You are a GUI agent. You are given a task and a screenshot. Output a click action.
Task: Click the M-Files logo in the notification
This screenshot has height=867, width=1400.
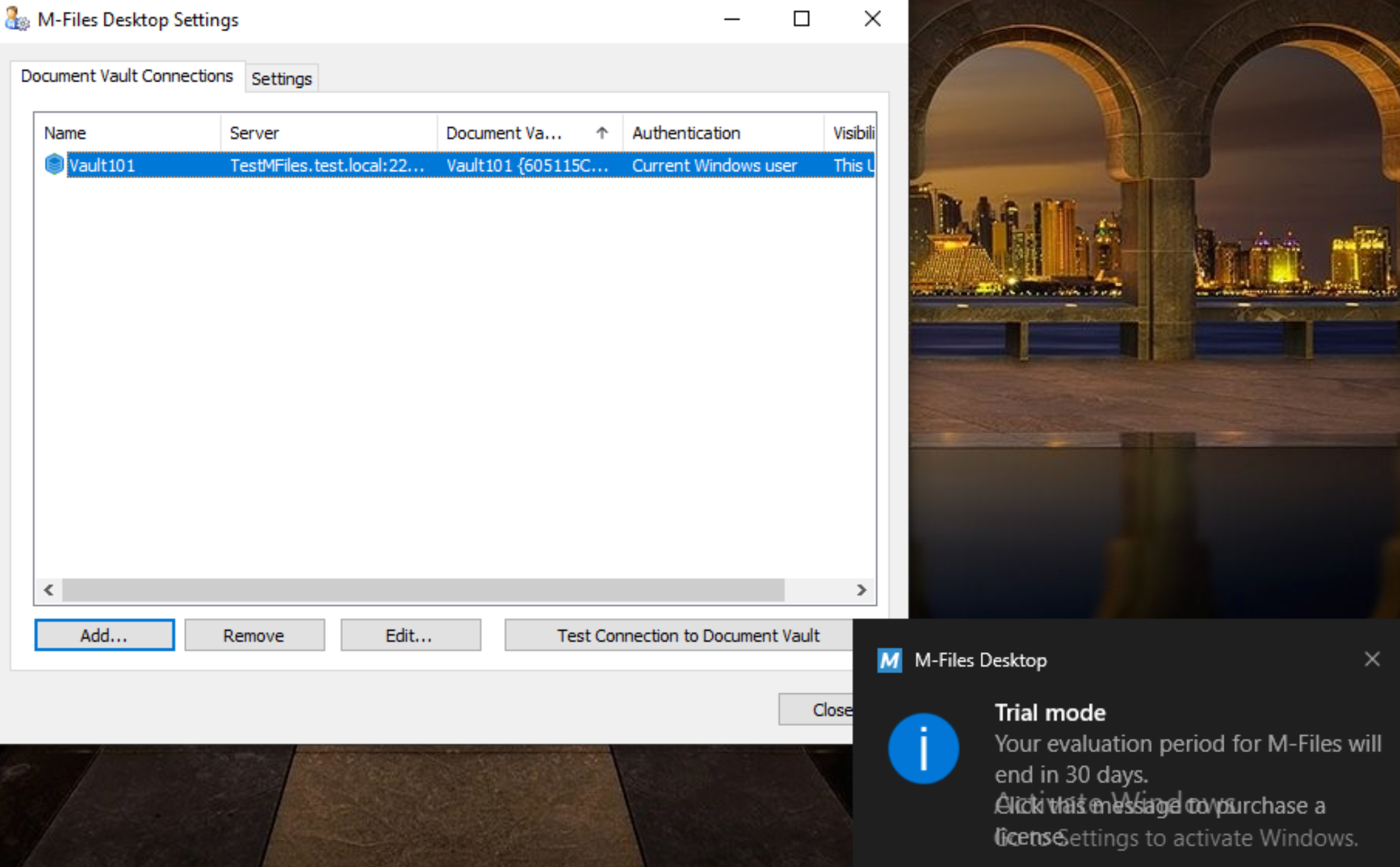pyautogui.click(x=889, y=661)
